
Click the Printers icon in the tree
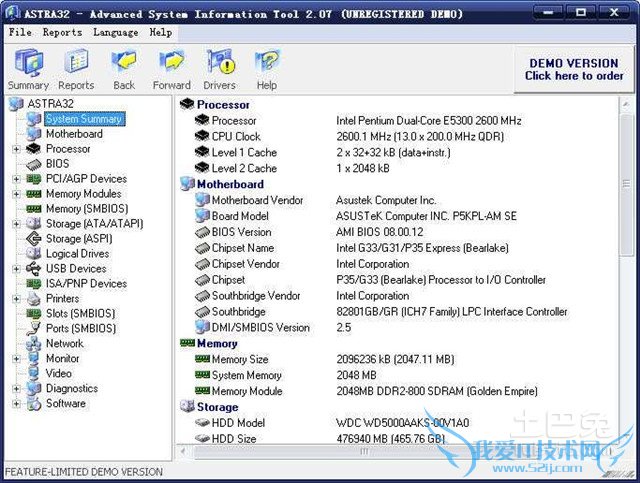[33, 298]
